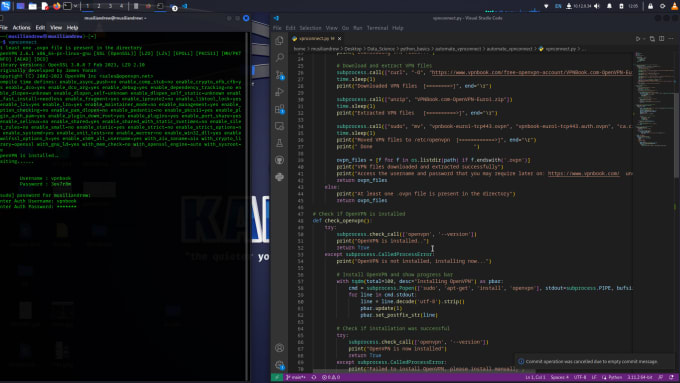Click the Data_Science breadcrumb segment
Screen dimensions: 680x383
pos(381,49)
